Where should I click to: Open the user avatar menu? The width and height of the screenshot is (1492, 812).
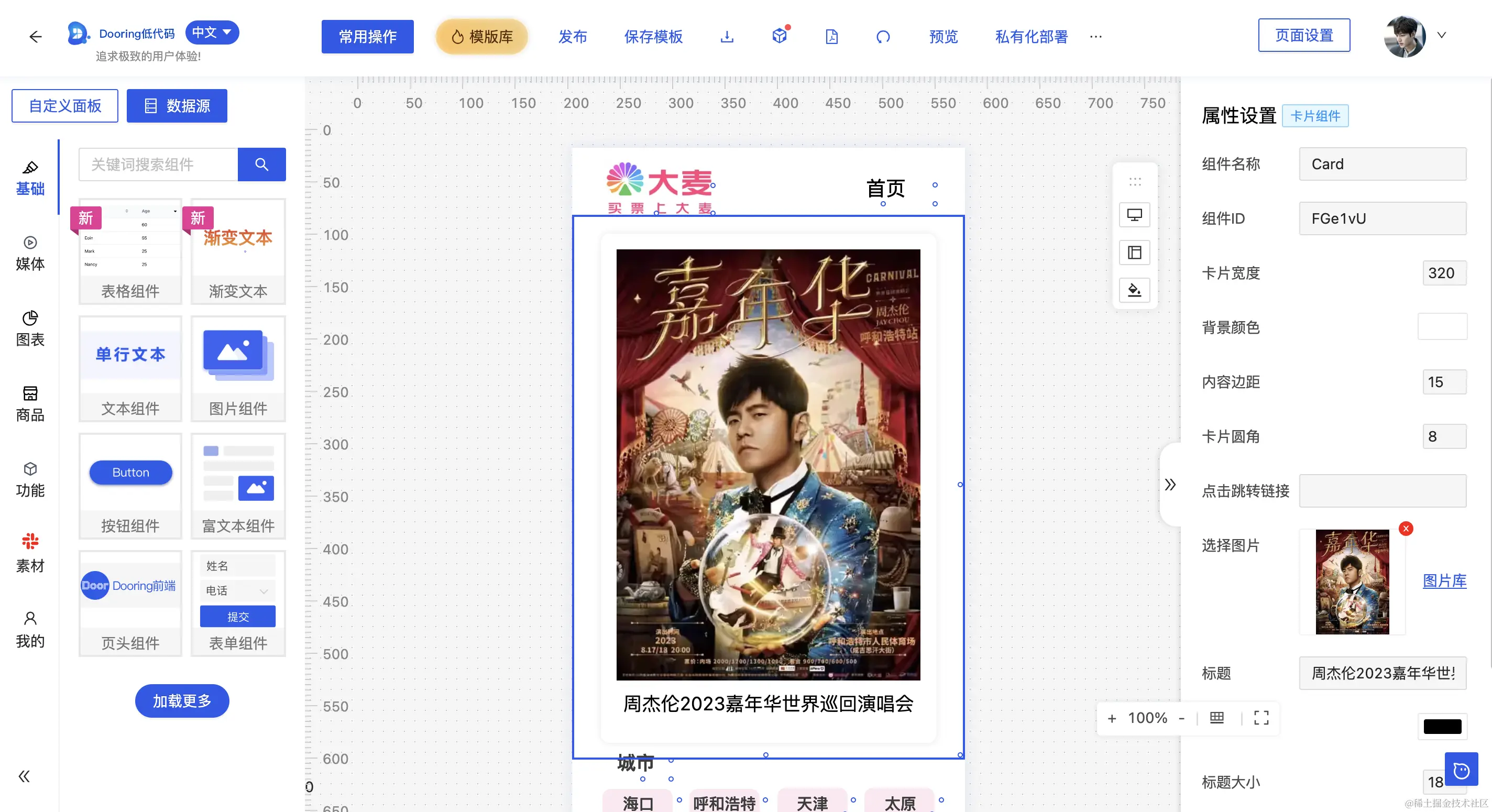pyautogui.click(x=1404, y=37)
